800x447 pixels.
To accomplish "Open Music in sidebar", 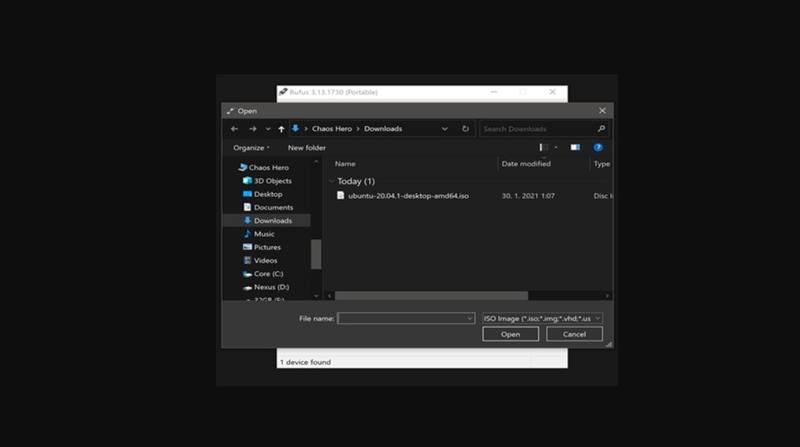I will point(264,234).
